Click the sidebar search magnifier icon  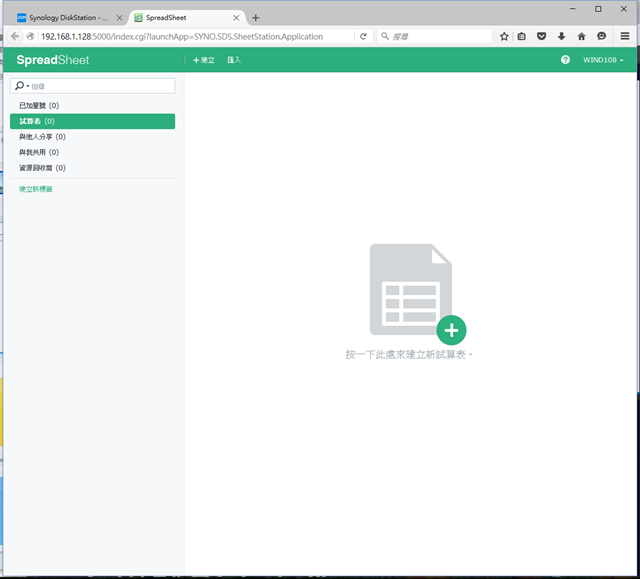[x=20, y=86]
